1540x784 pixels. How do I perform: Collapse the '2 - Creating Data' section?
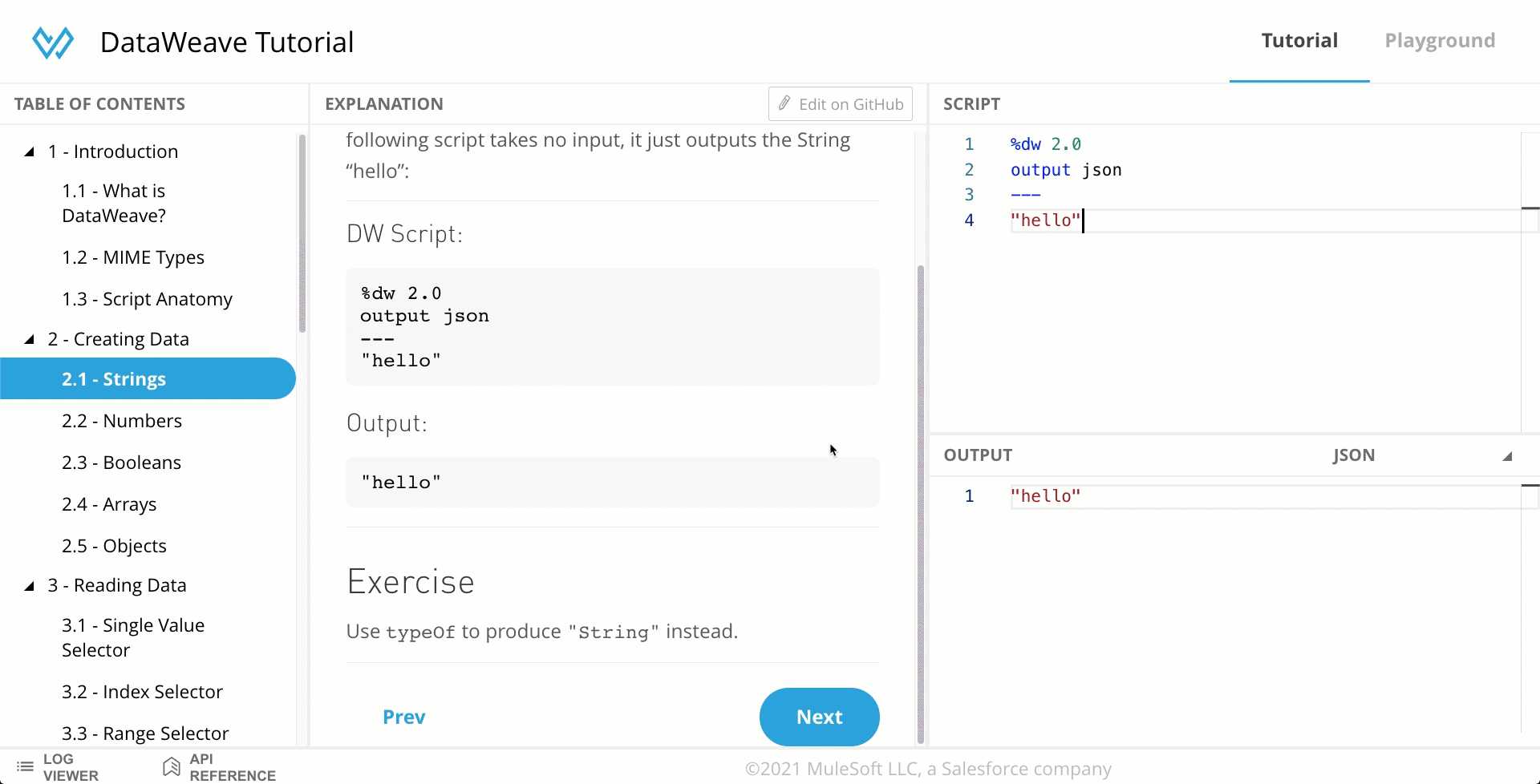(29, 339)
